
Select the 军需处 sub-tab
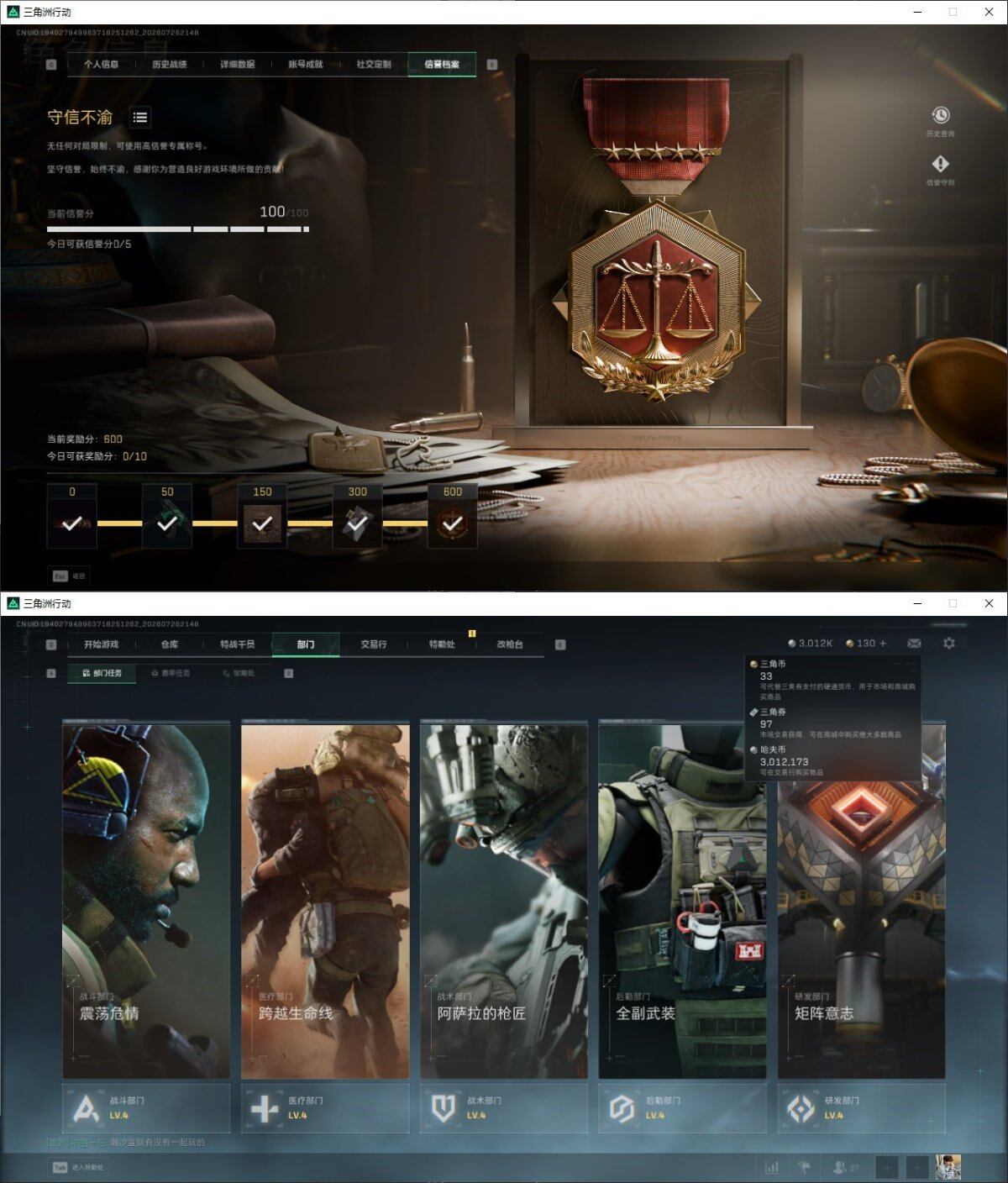click(239, 673)
